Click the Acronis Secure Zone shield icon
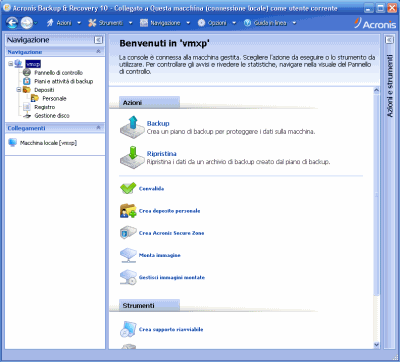The image size is (400, 362). click(x=128, y=233)
